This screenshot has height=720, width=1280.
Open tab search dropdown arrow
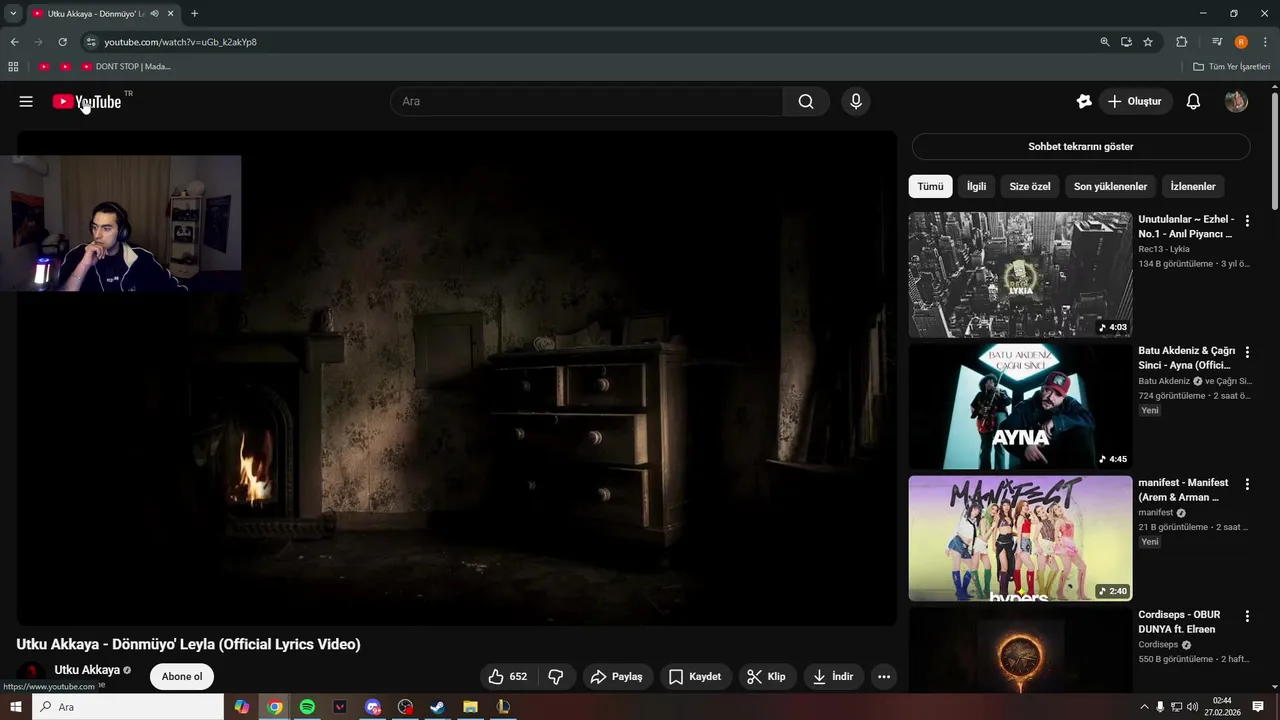[13, 13]
